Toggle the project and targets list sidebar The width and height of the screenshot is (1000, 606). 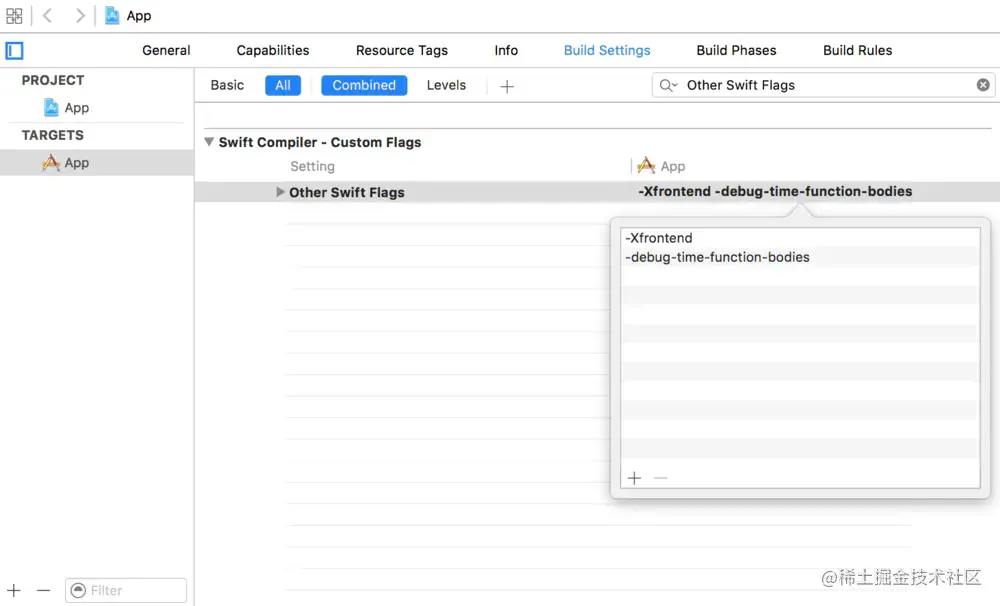pyautogui.click(x=15, y=50)
